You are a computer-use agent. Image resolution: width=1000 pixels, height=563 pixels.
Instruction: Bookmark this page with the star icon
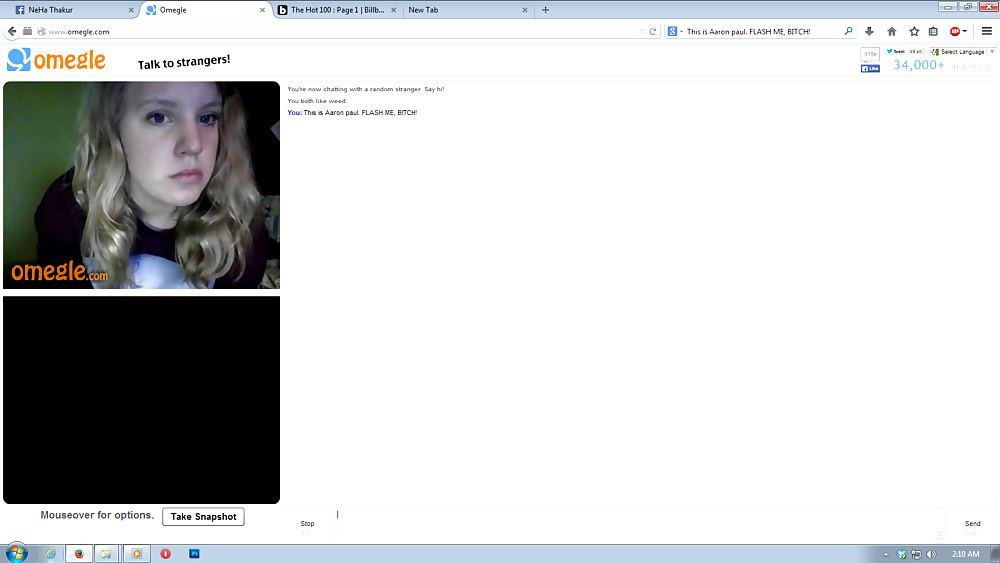point(914,31)
